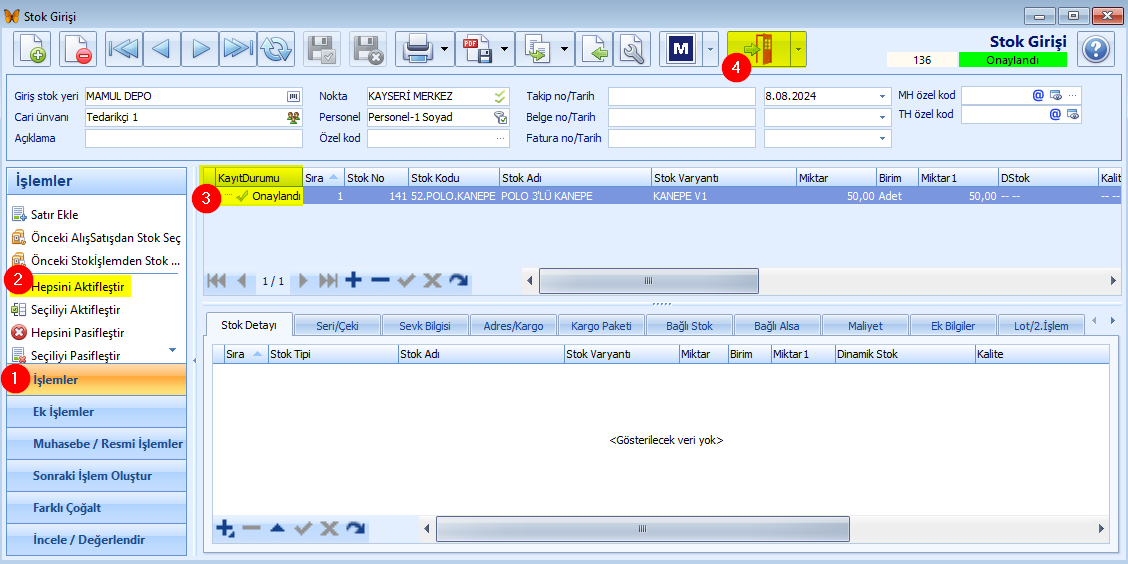Switch to the Kargo Paketi tab
1128x564 pixels.
pos(601,326)
